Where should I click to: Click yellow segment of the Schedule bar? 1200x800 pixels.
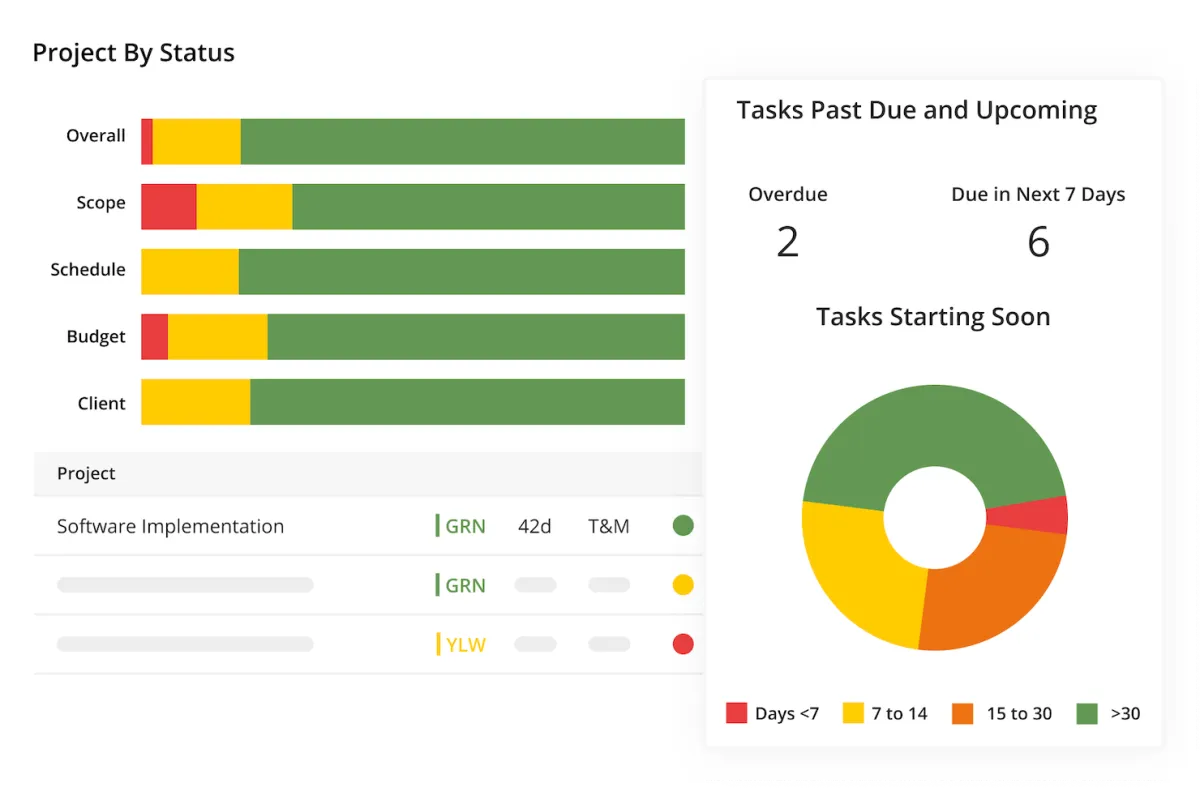(190, 272)
